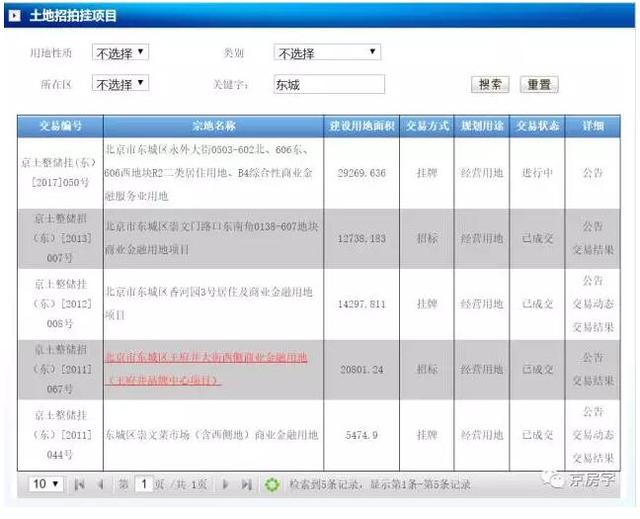Viewport: 640px width, 519px height.
Task: Open 交易结果 for the [2013]007号 row
Action: [x=593, y=249]
